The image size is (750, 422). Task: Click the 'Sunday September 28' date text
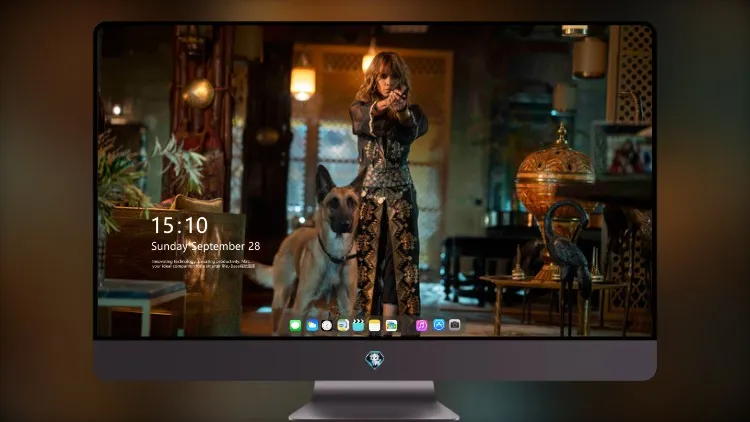pos(206,246)
